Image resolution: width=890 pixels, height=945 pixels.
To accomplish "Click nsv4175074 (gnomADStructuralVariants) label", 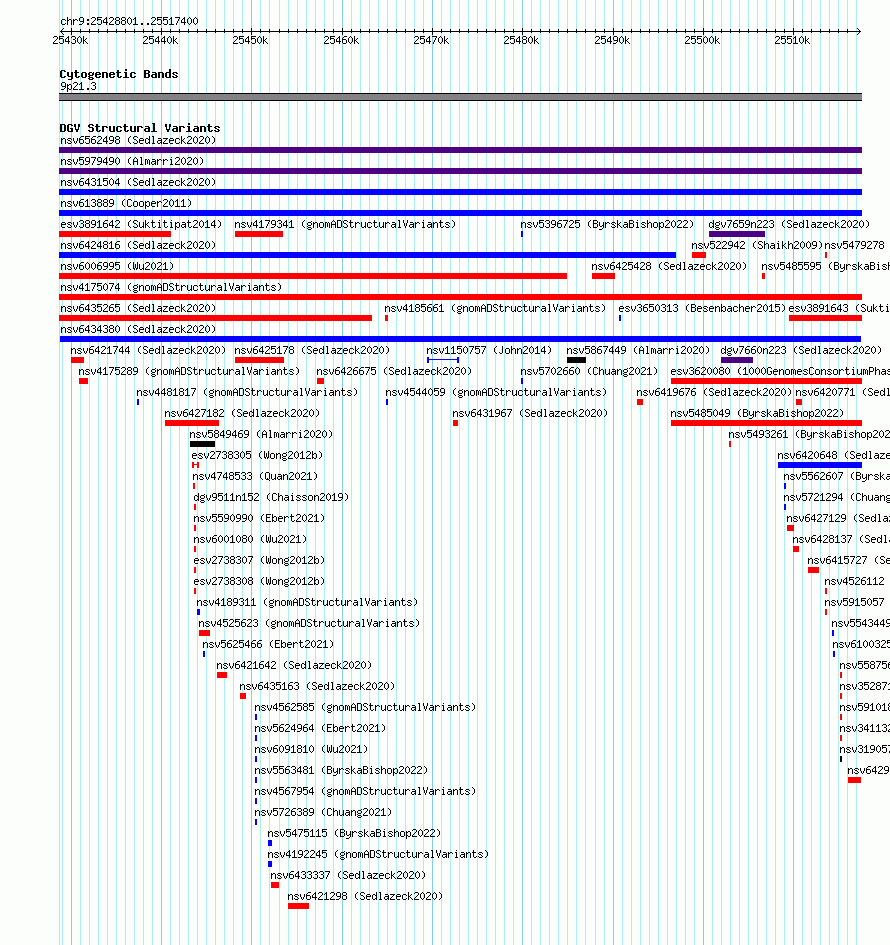I will (x=171, y=287).
